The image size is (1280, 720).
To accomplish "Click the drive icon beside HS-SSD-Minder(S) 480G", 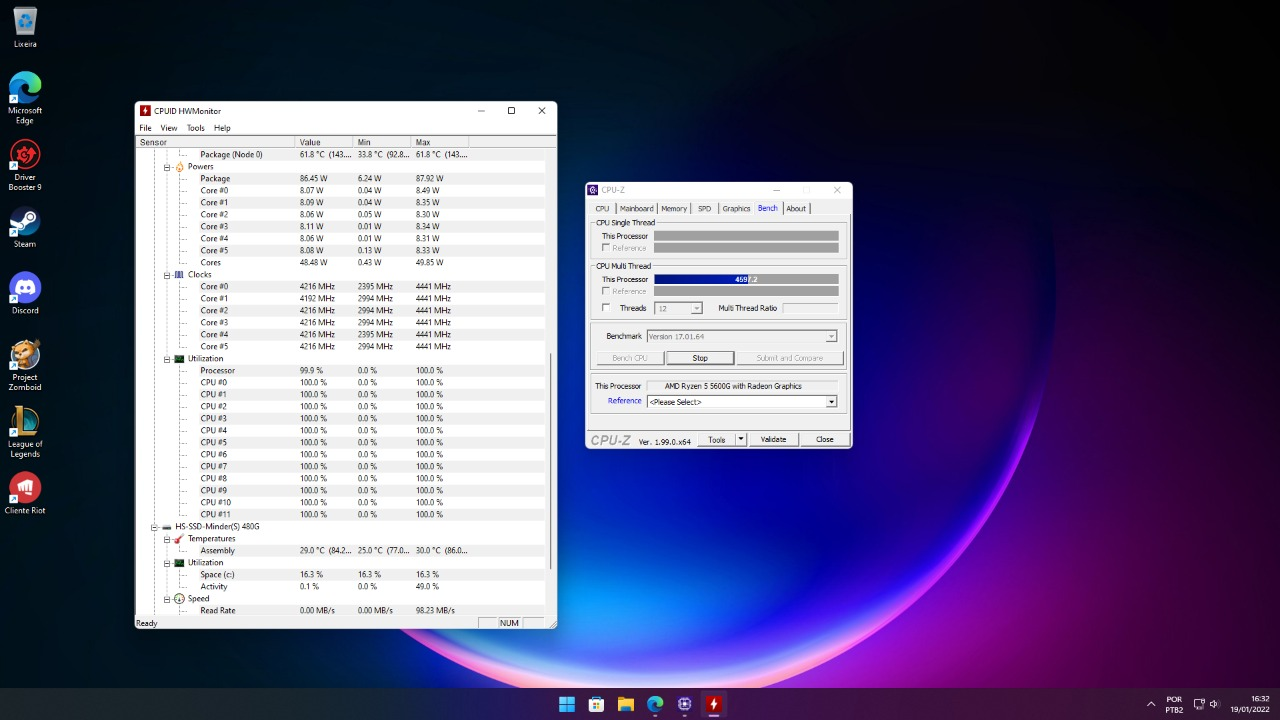I will pos(168,527).
